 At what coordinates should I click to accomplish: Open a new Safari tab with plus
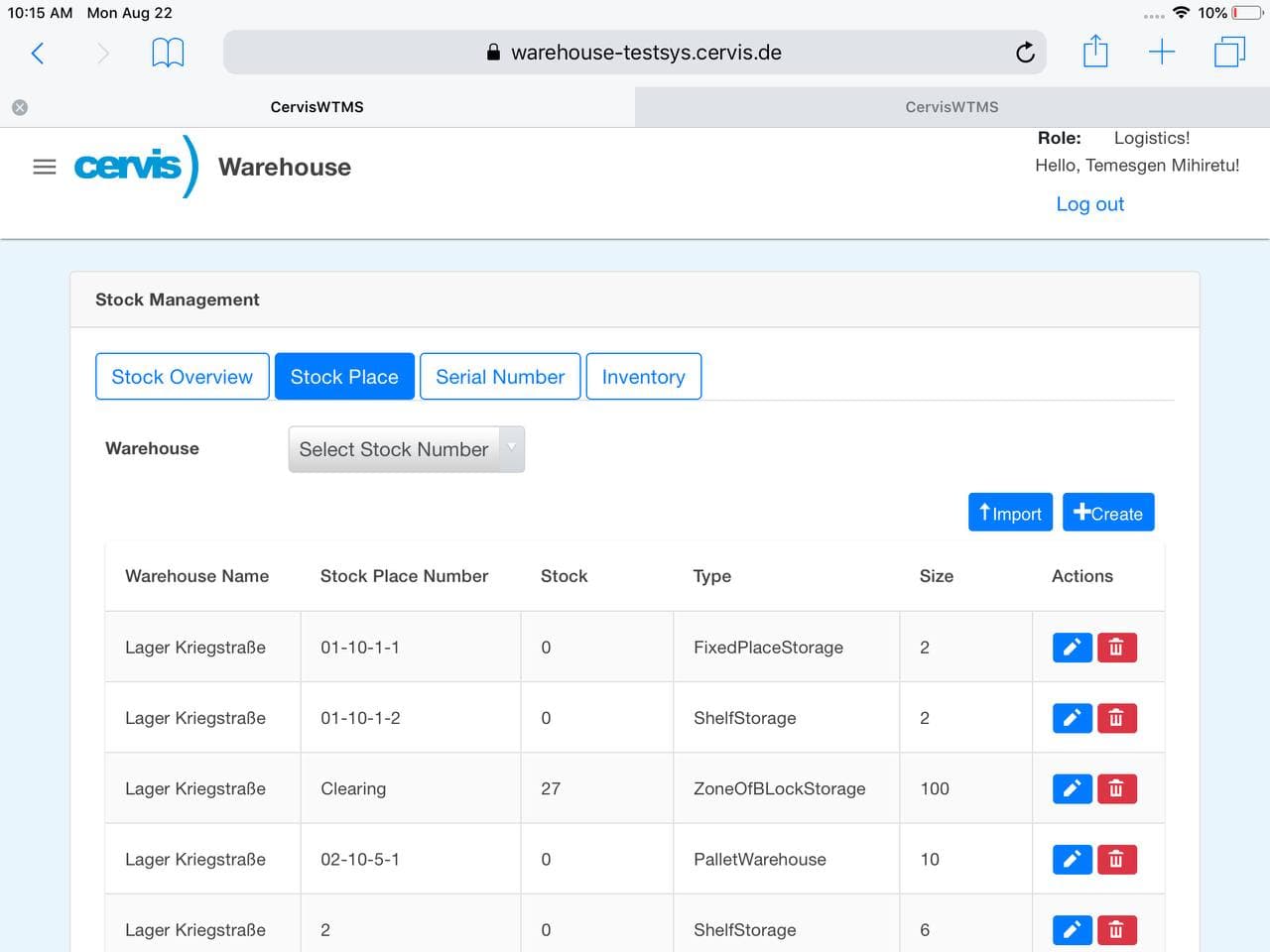(1161, 53)
